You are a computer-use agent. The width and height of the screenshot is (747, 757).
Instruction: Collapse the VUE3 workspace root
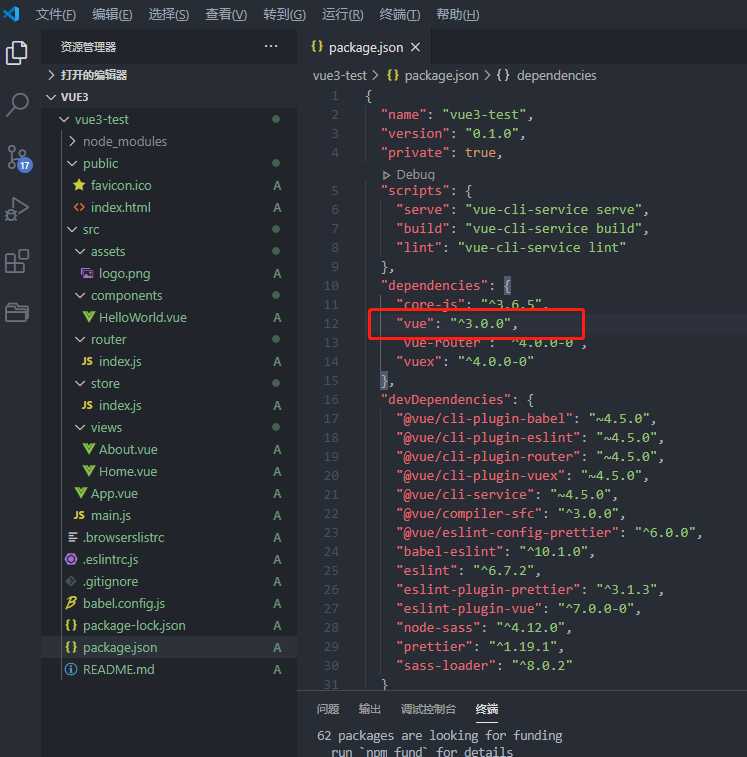click(51, 97)
